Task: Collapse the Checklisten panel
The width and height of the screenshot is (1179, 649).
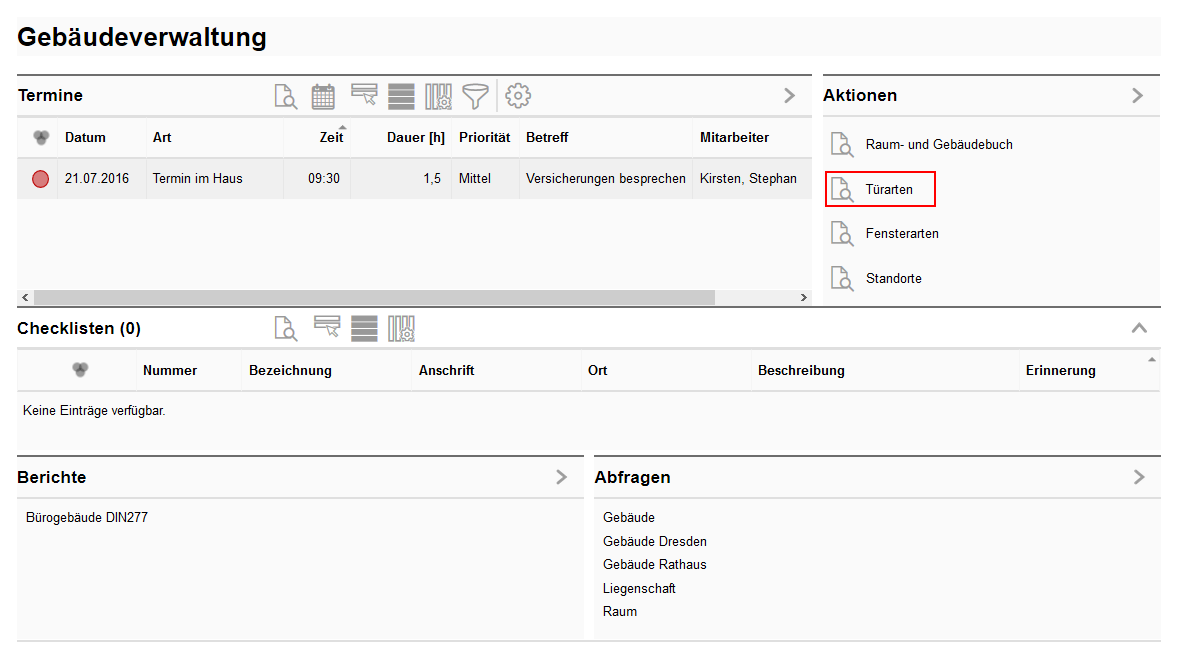Action: [1139, 328]
